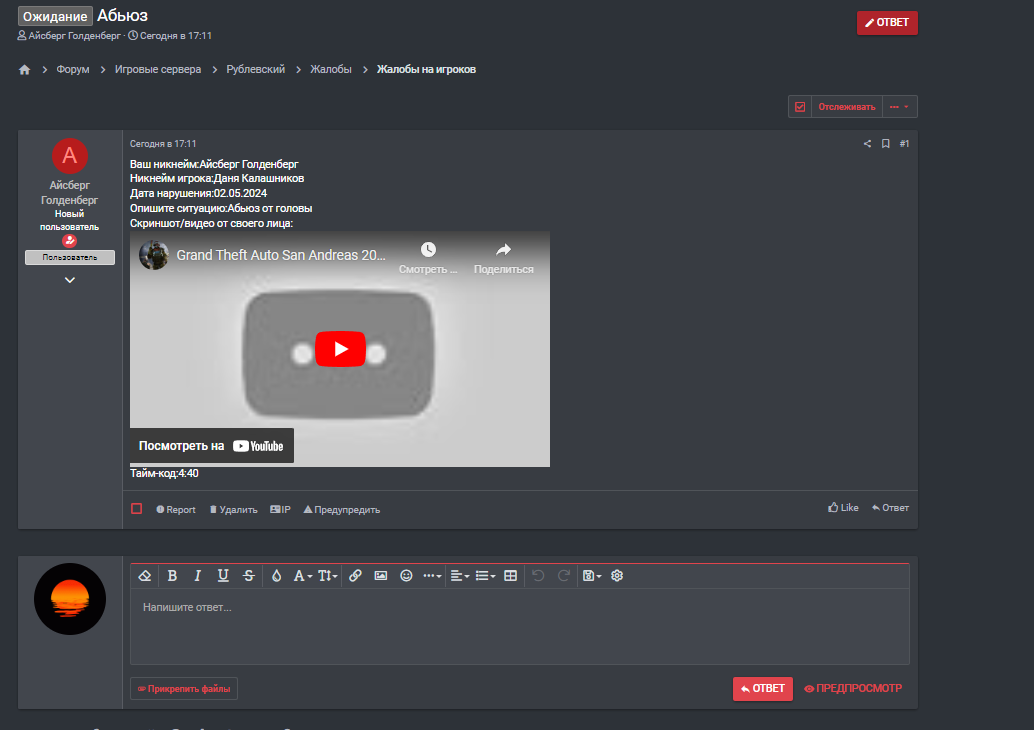1034x730 pixels.
Task: Click the undo arrow icon
Action: pyautogui.click(x=538, y=576)
